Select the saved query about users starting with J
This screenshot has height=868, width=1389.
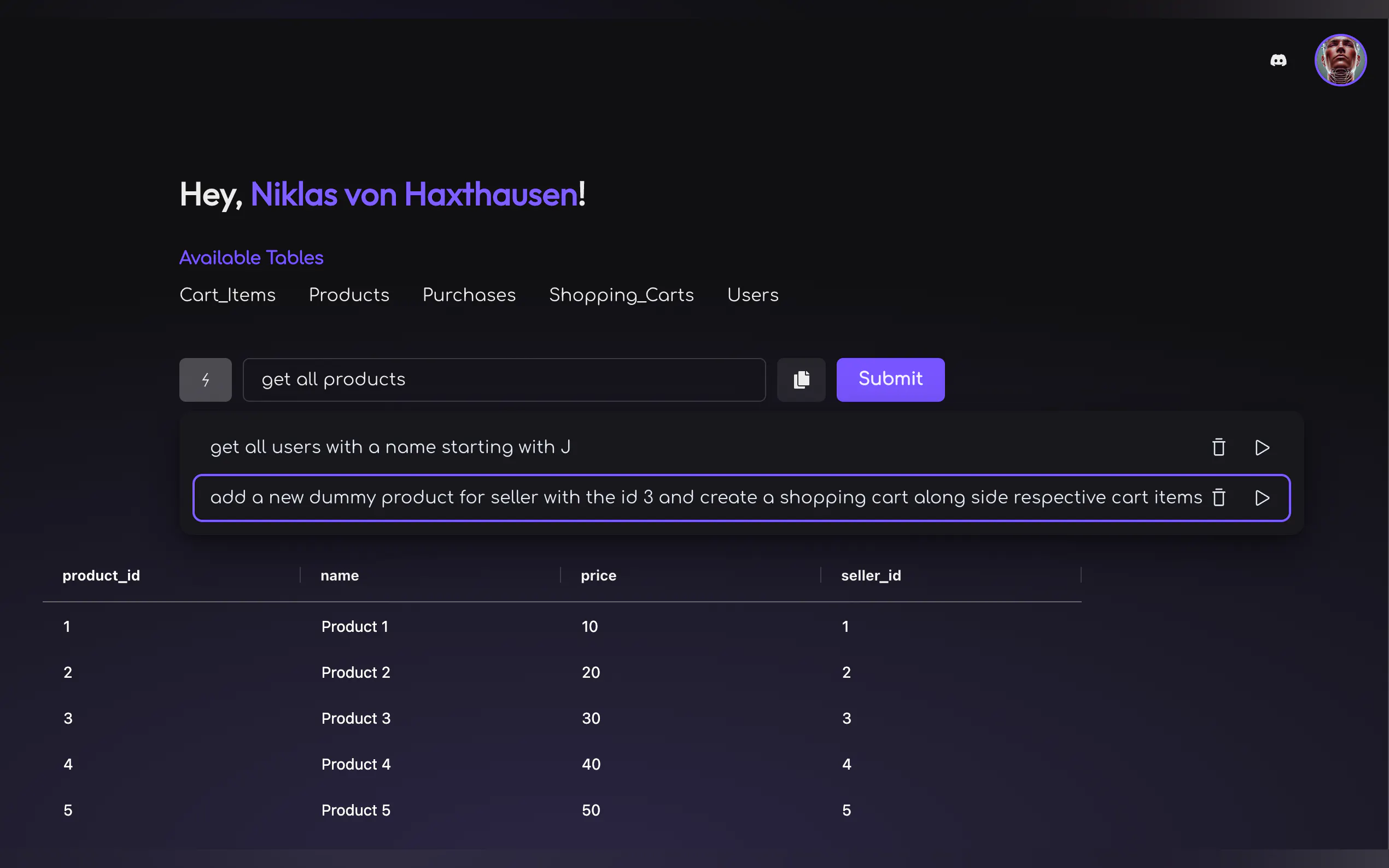[x=390, y=447]
